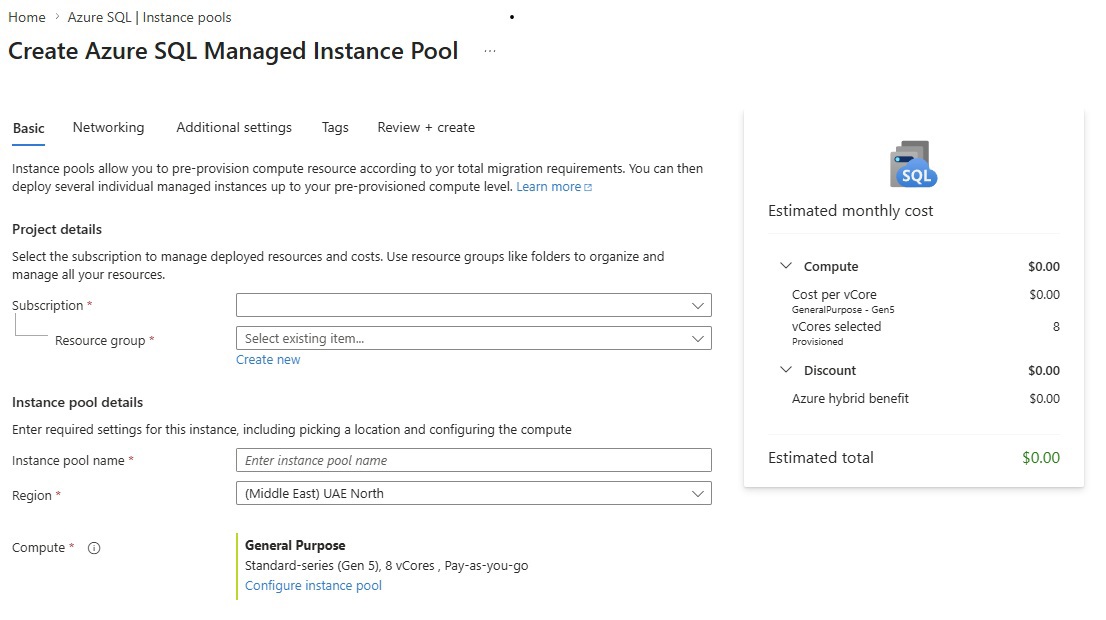This screenshot has height=620, width=1106.
Task: Click the Cost per vCore label
Action: (834, 295)
